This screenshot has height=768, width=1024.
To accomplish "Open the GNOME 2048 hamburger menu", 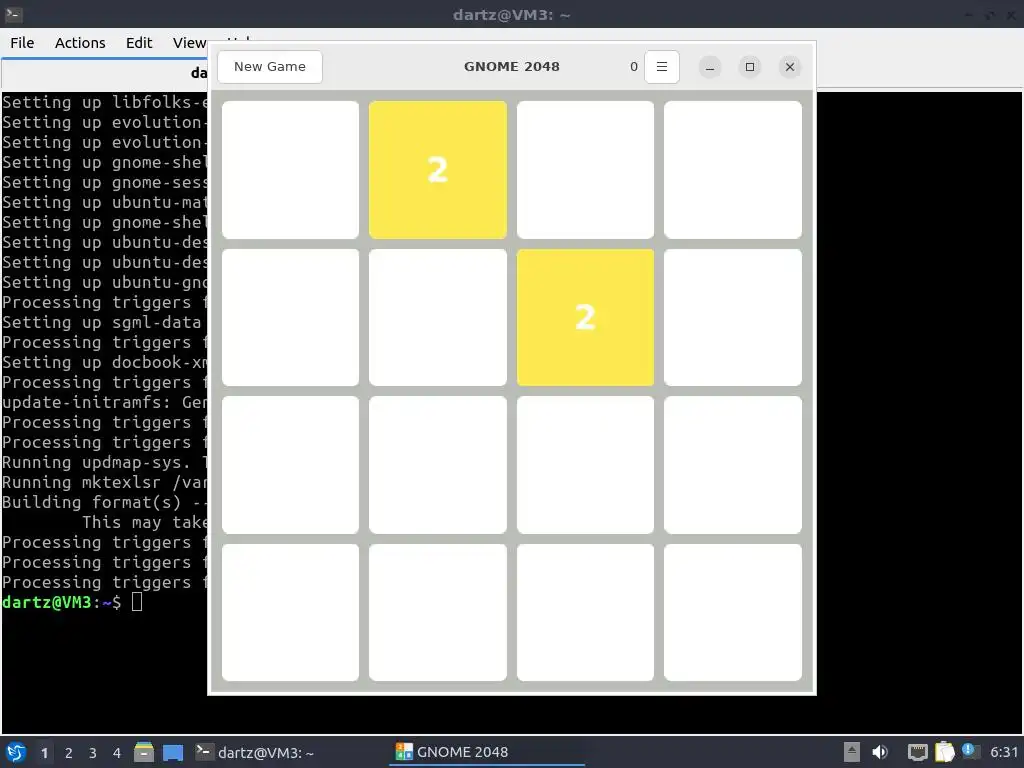I will tap(662, 67).
